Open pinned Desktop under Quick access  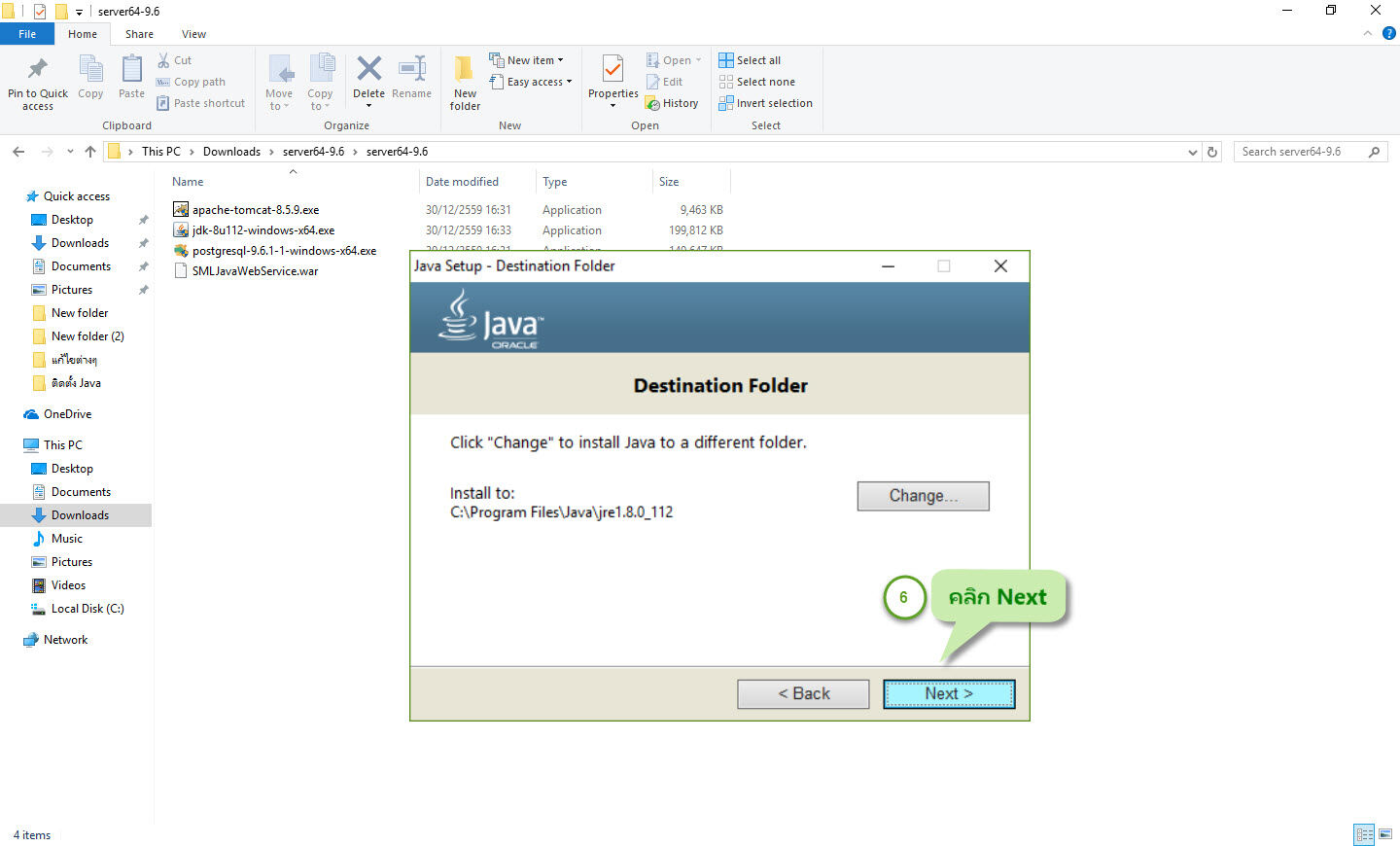pyautogui.click(x=72, y=220)
